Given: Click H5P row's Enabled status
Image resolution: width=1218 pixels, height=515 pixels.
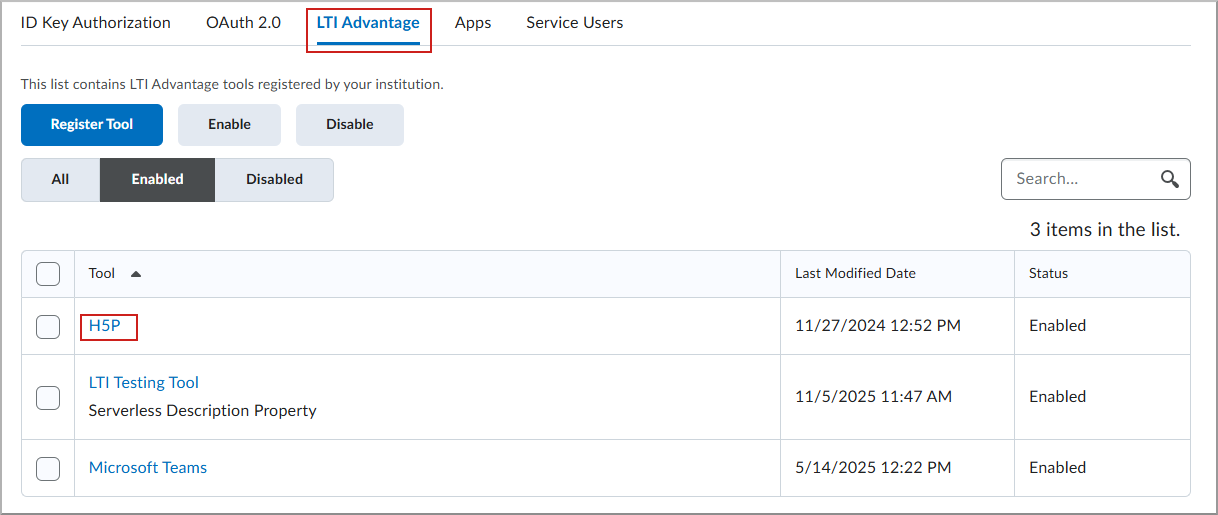Looking at the screenshot, I should (x=1057, y=326).
